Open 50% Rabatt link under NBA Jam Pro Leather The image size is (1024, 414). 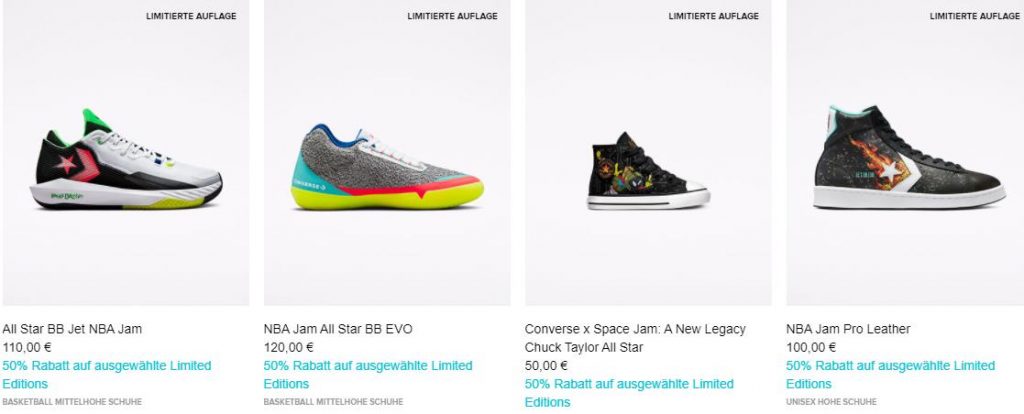coord(891,375)
